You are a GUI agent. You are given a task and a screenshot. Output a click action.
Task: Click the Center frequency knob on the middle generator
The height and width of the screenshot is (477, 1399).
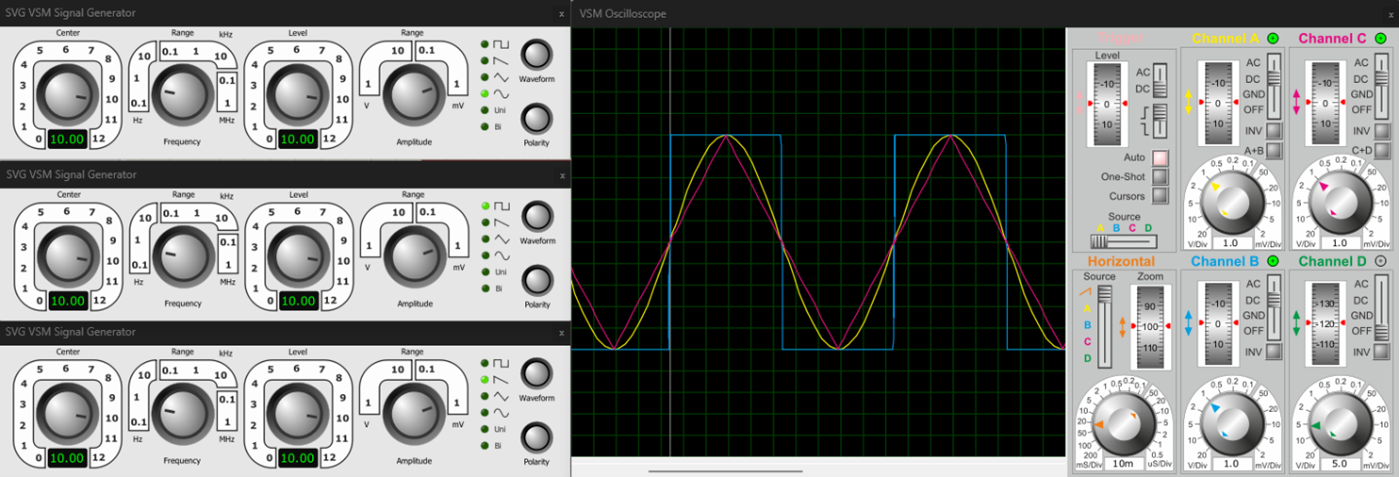[68, 255]
